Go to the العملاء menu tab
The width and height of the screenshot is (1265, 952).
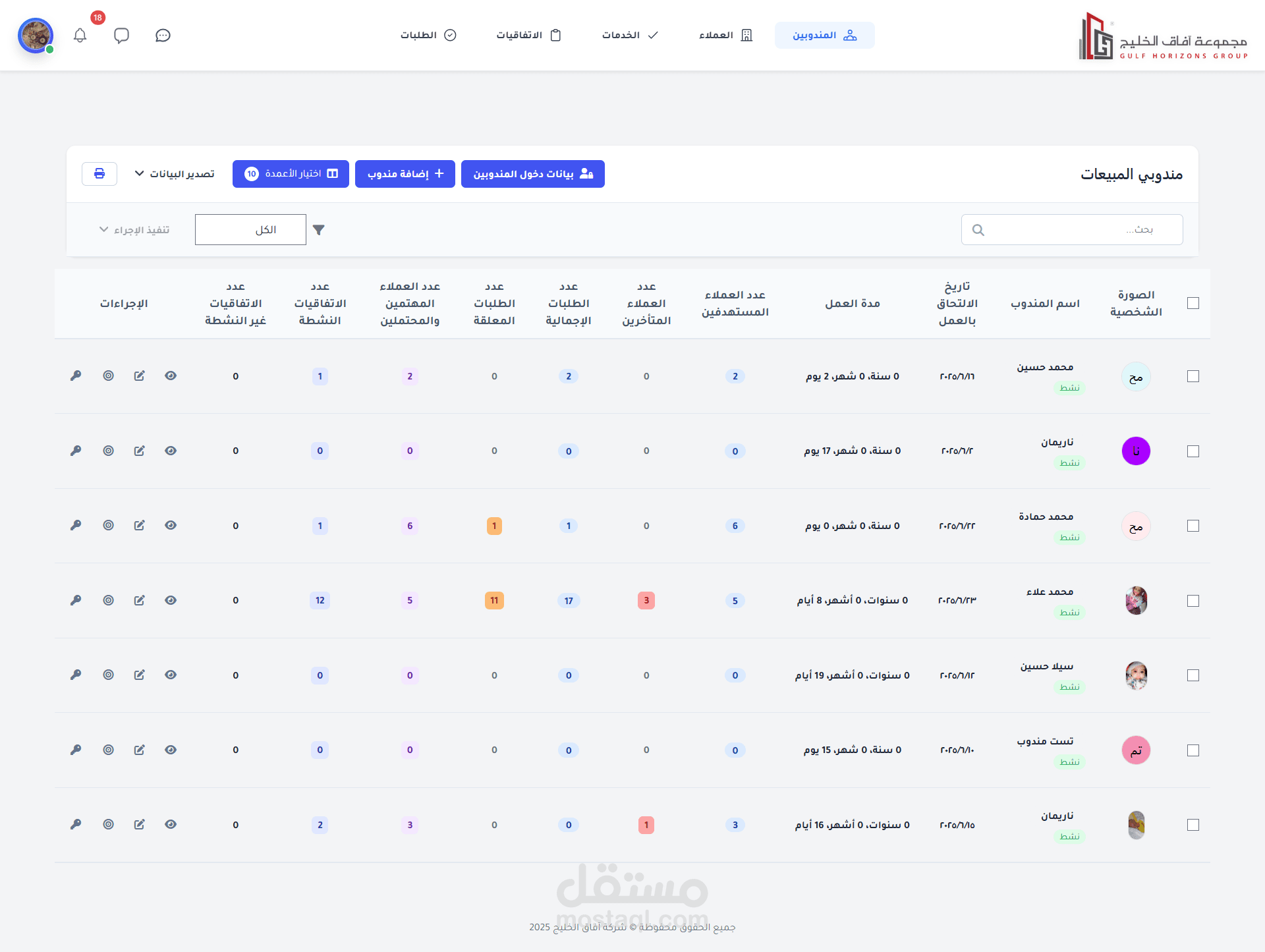(725, 36)
